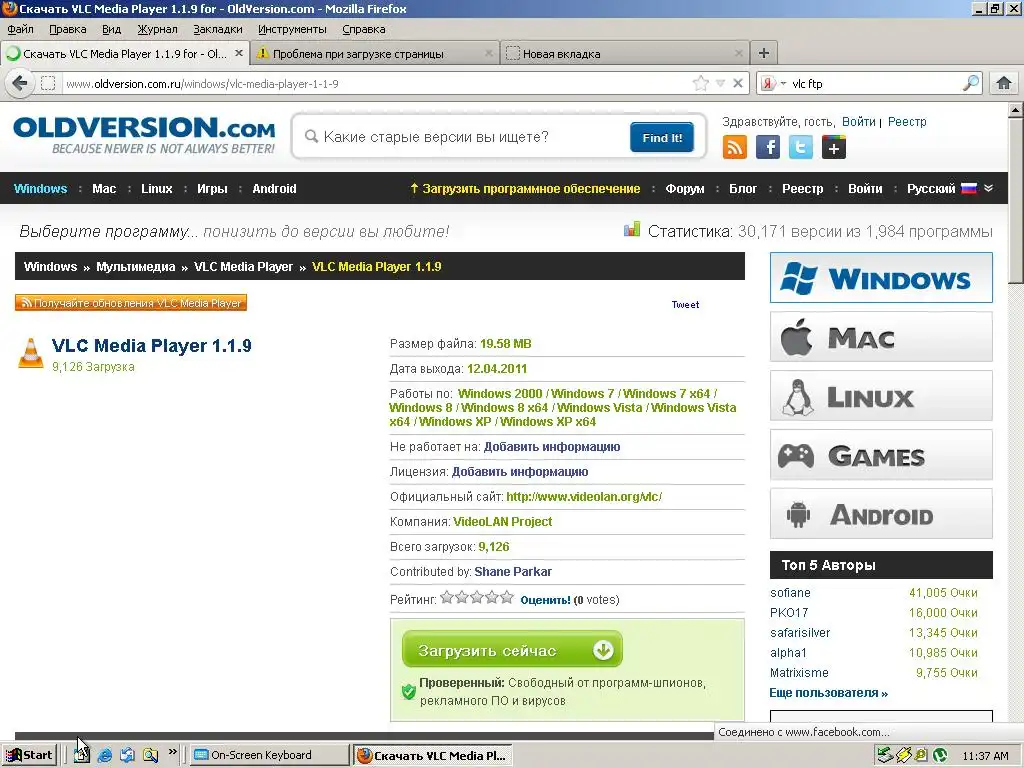Open Internet Explorer from quick launch
1024x768 pixels.
click(104, 755)
